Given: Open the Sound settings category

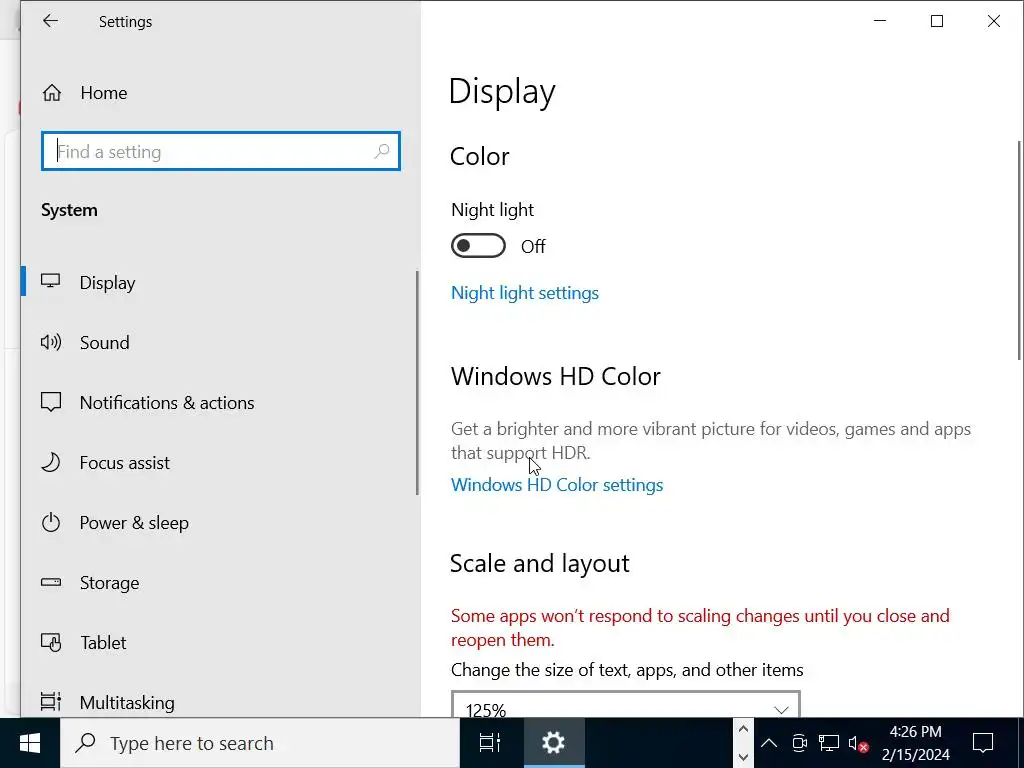Looking at the screenshot, I should pos(221,342).
